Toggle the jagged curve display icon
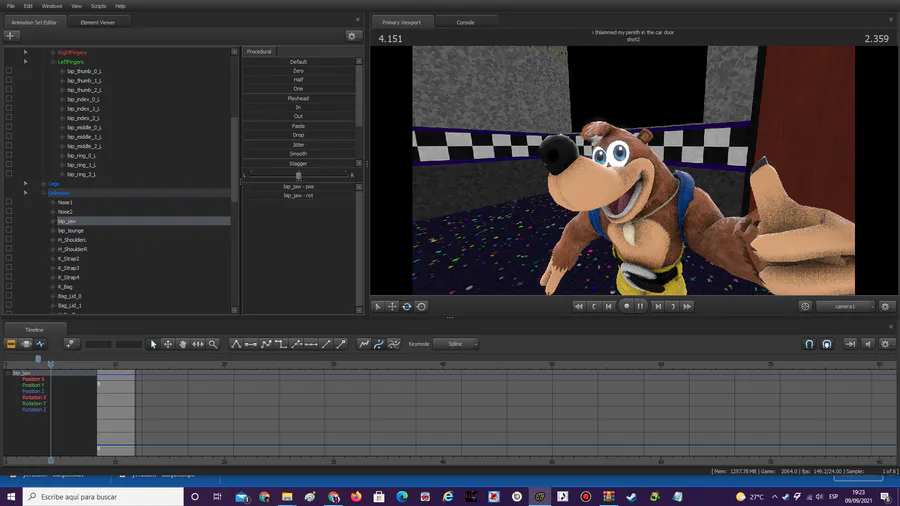 [364, 344]
